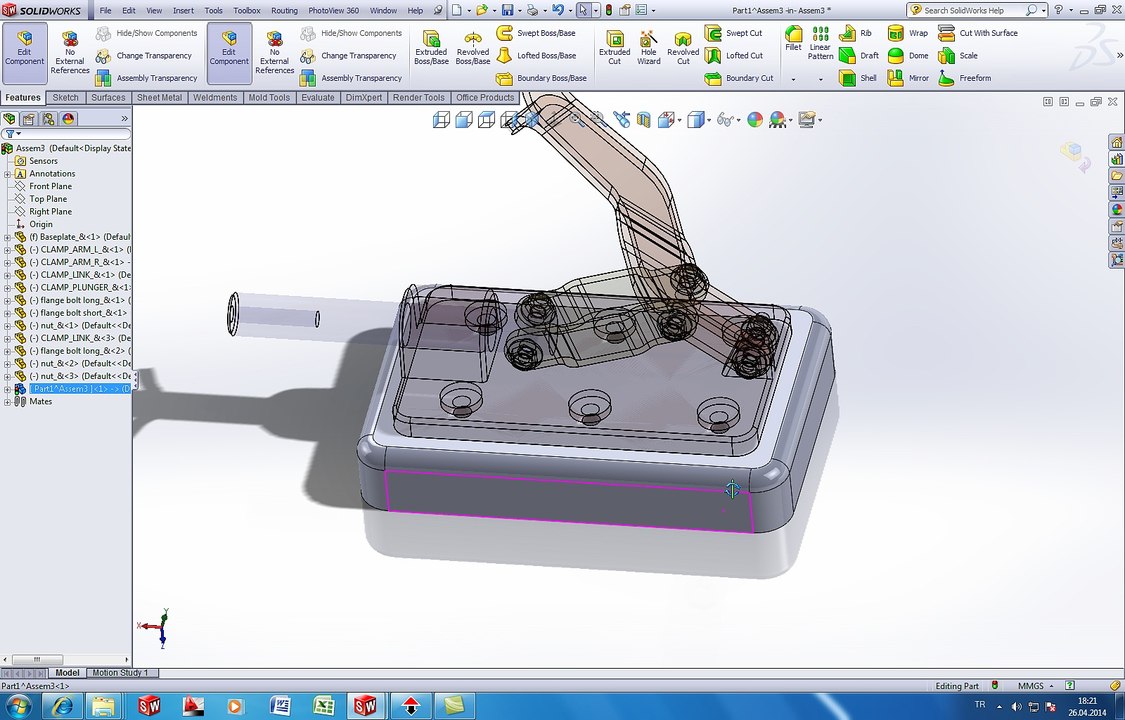
Task: Select the Revolved Boss/Base tool
Action: coord(473,47)
